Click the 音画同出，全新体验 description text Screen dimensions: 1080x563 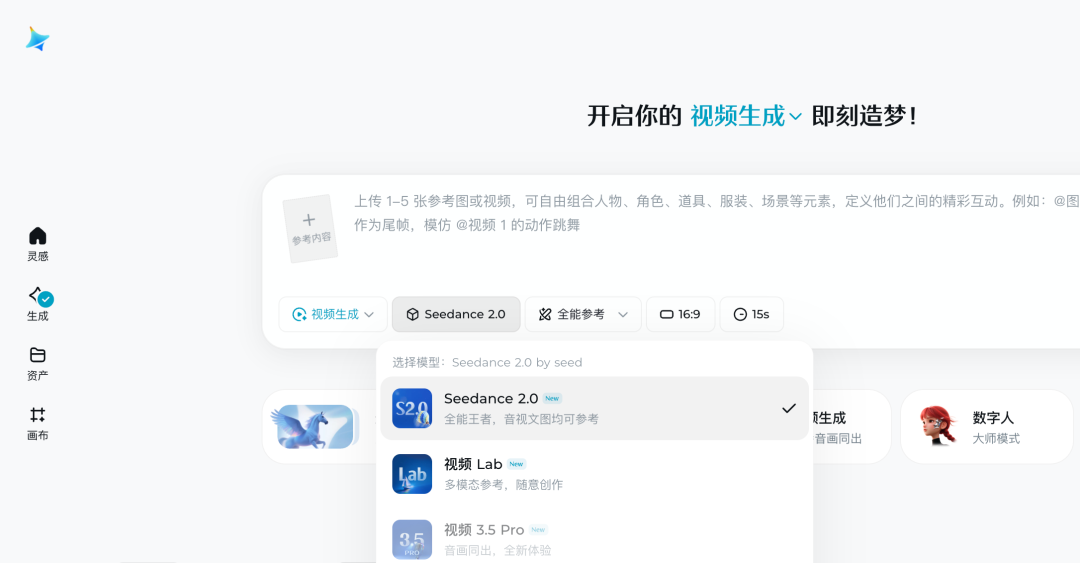(x=497, y=550)
